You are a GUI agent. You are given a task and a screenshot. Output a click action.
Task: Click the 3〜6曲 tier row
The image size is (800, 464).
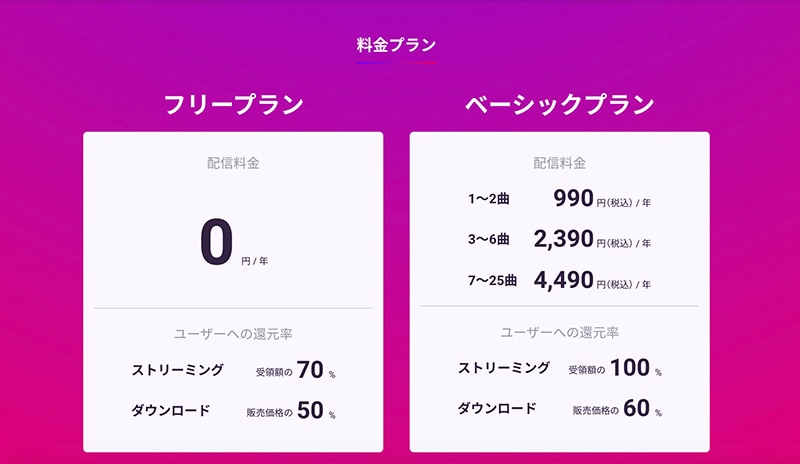(489, 240)
